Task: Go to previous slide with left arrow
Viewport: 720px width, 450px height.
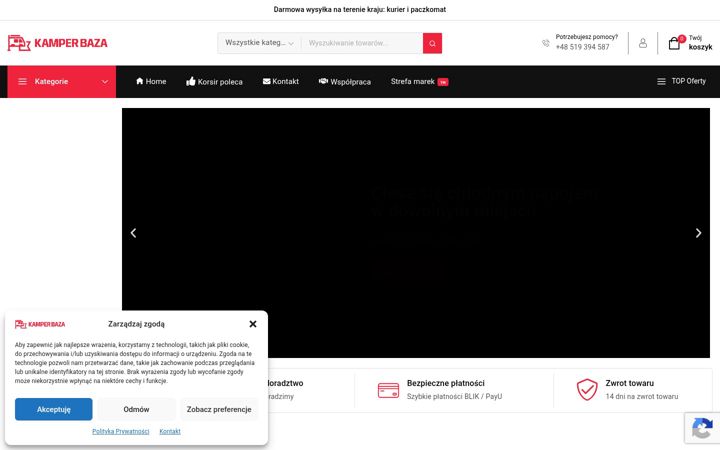Action: tap(133, 233)
